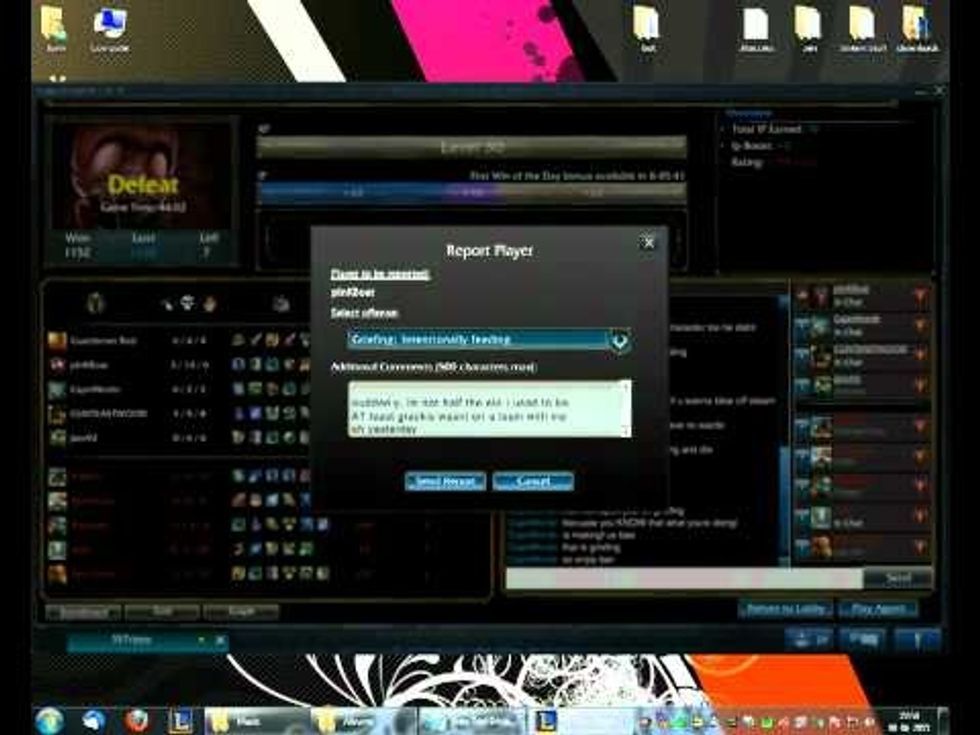Click the League of Legends taskbar icon beside Firefox
This screenshot has width=980, height=735.
[x=178, y=719]
